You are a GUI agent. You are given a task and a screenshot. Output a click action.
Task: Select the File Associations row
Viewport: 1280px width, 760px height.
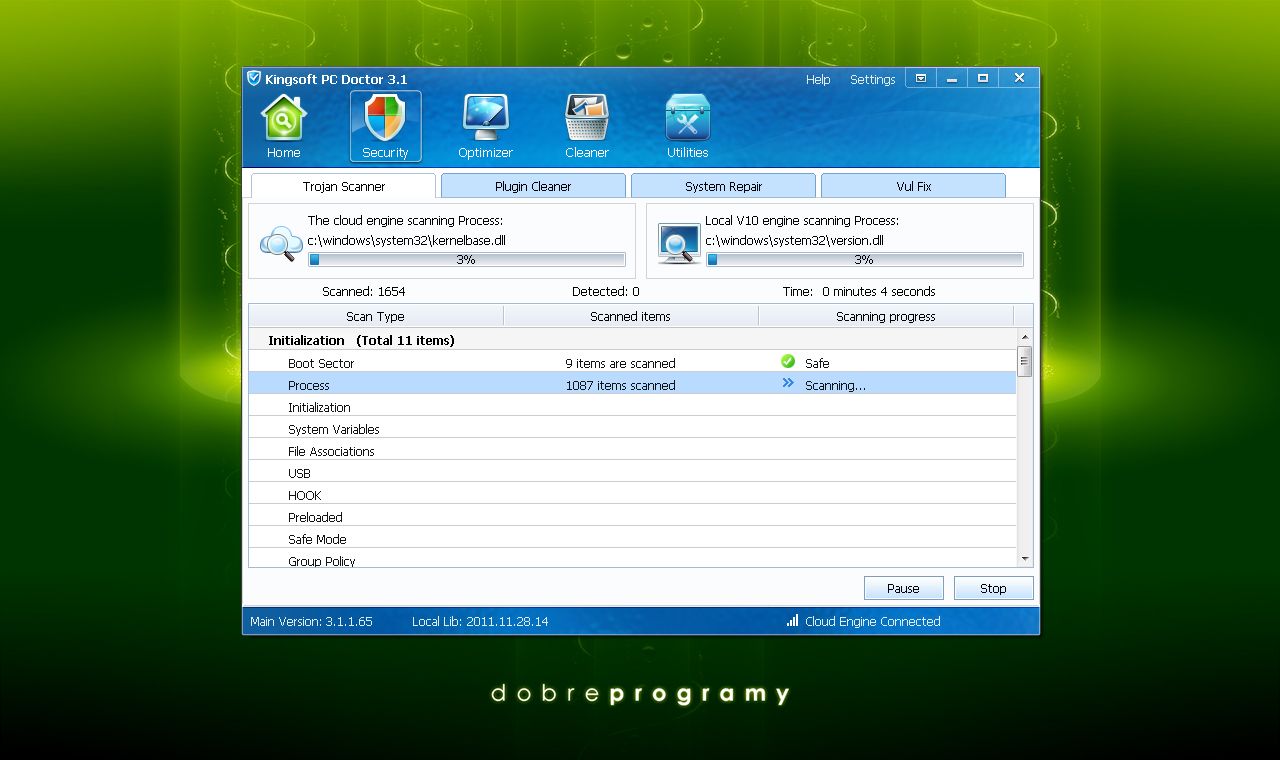(633, 451)
